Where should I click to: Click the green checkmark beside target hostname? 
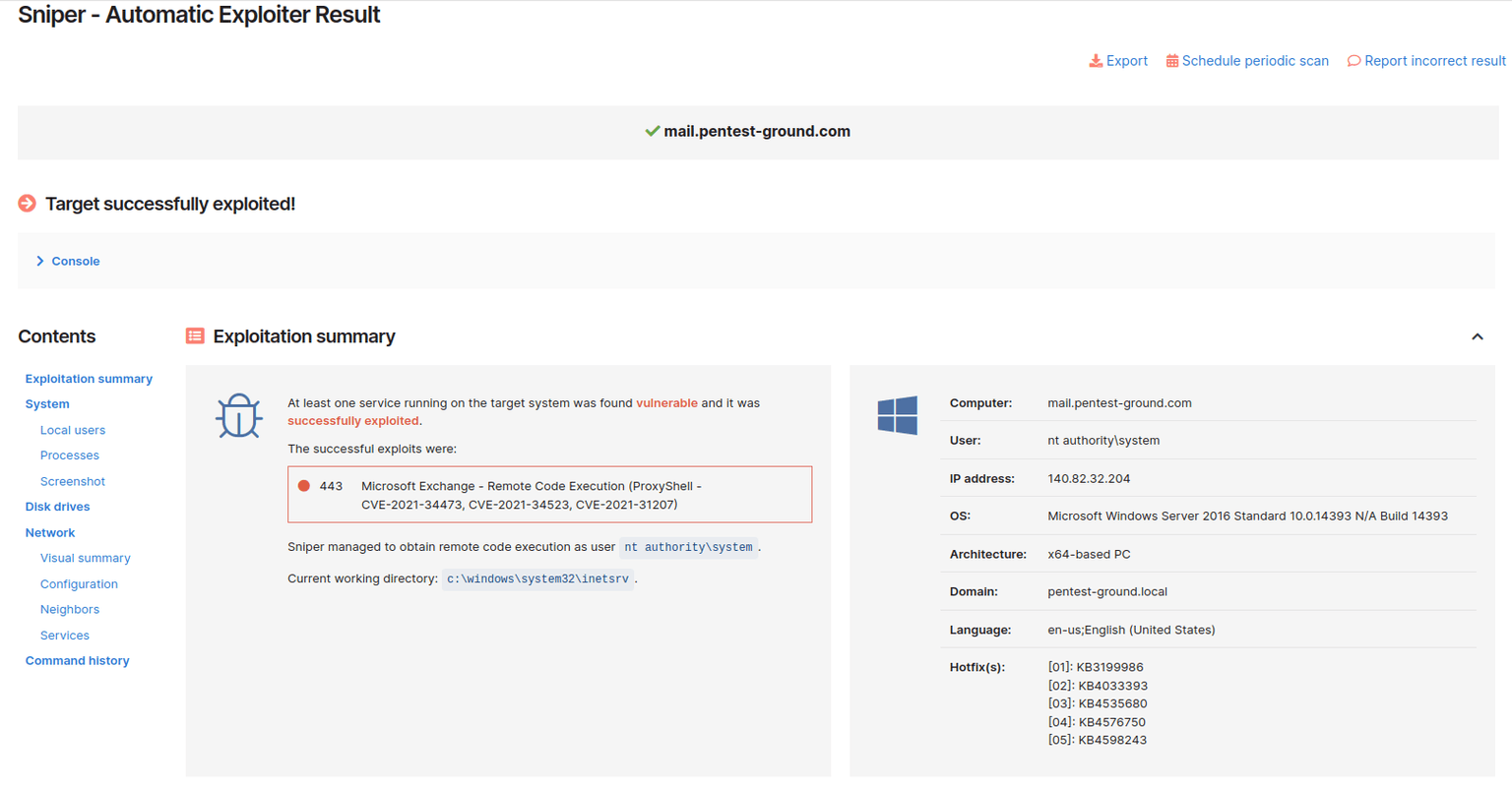click(652, 131)
